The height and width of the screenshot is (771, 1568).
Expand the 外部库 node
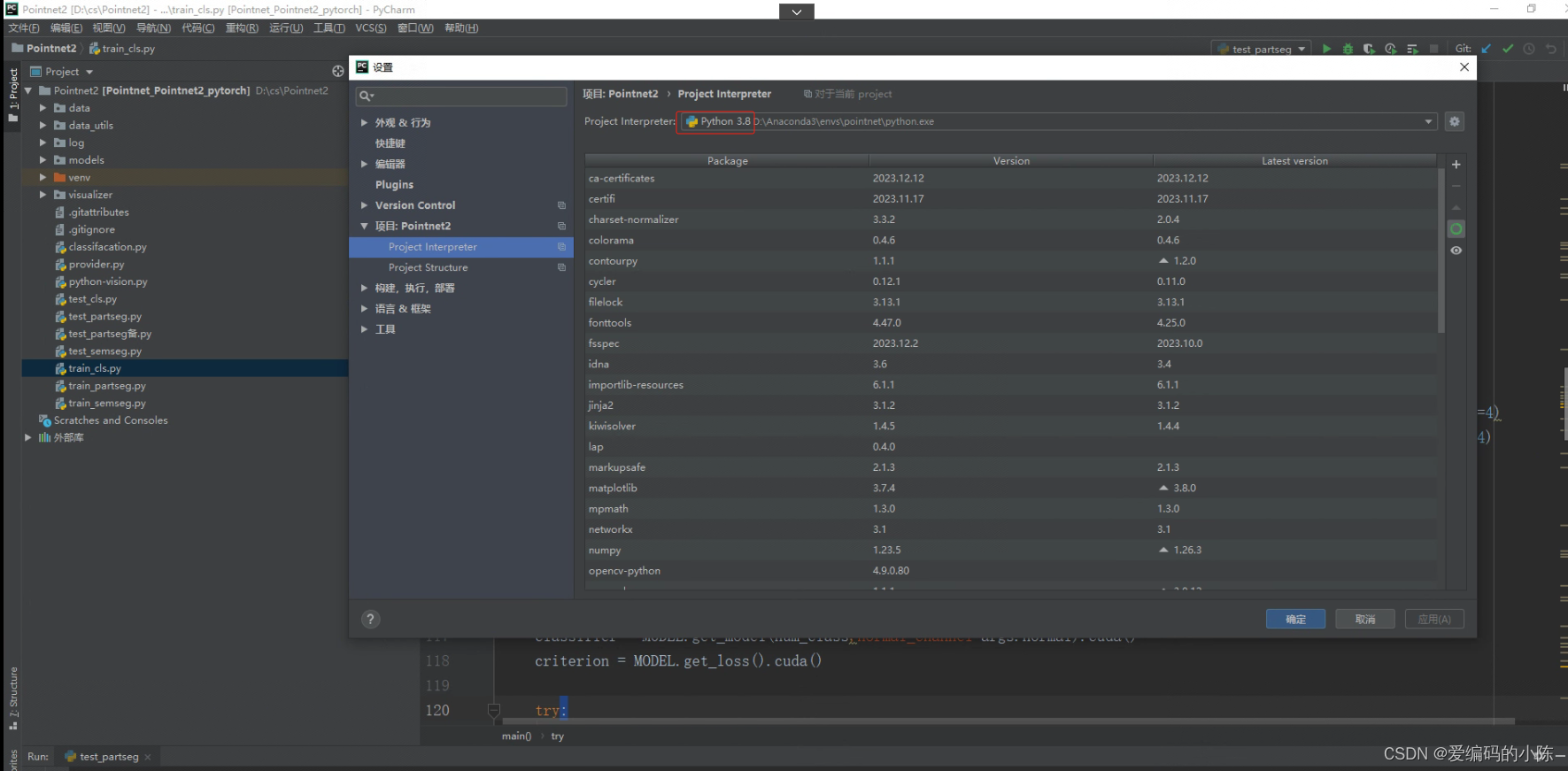pos(27,437)
